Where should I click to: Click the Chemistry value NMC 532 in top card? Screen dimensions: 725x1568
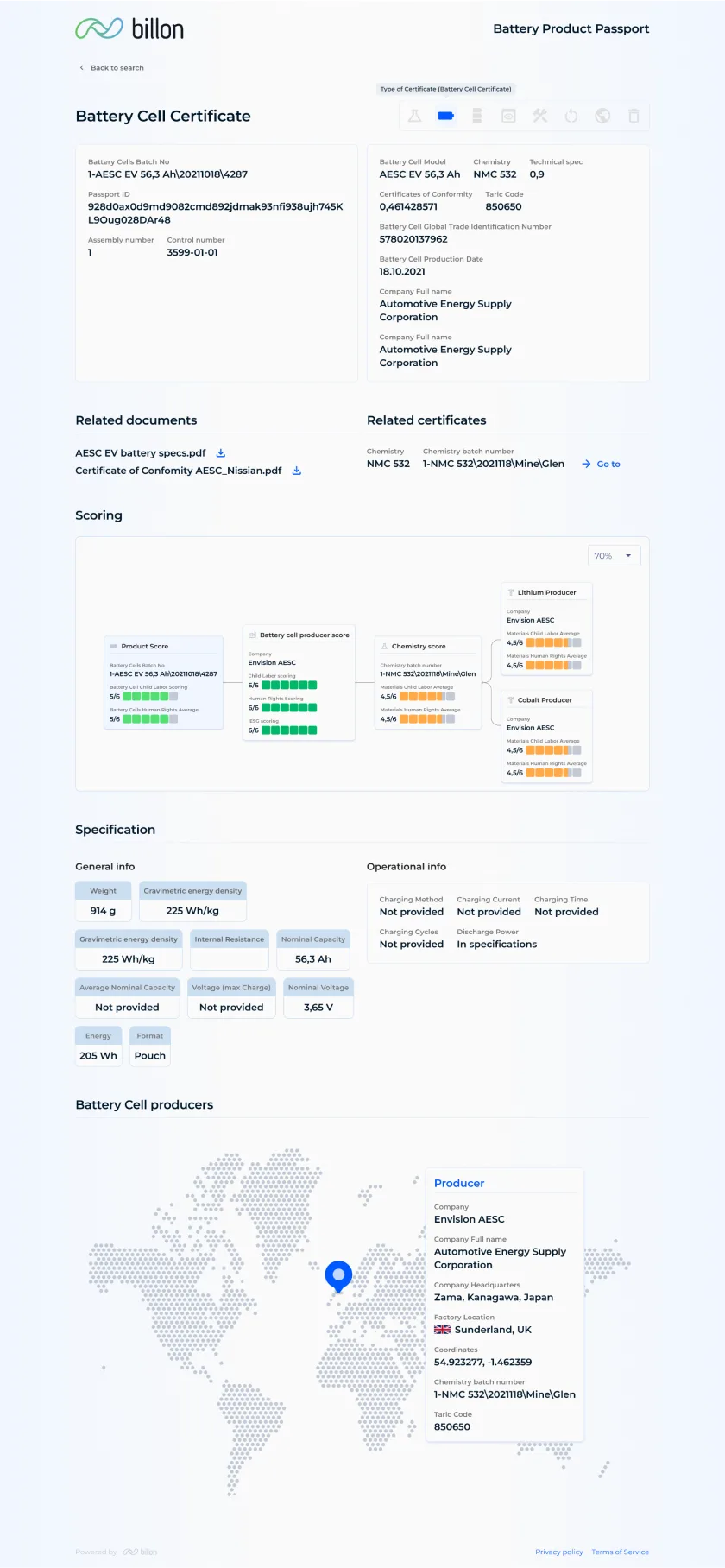495,174
